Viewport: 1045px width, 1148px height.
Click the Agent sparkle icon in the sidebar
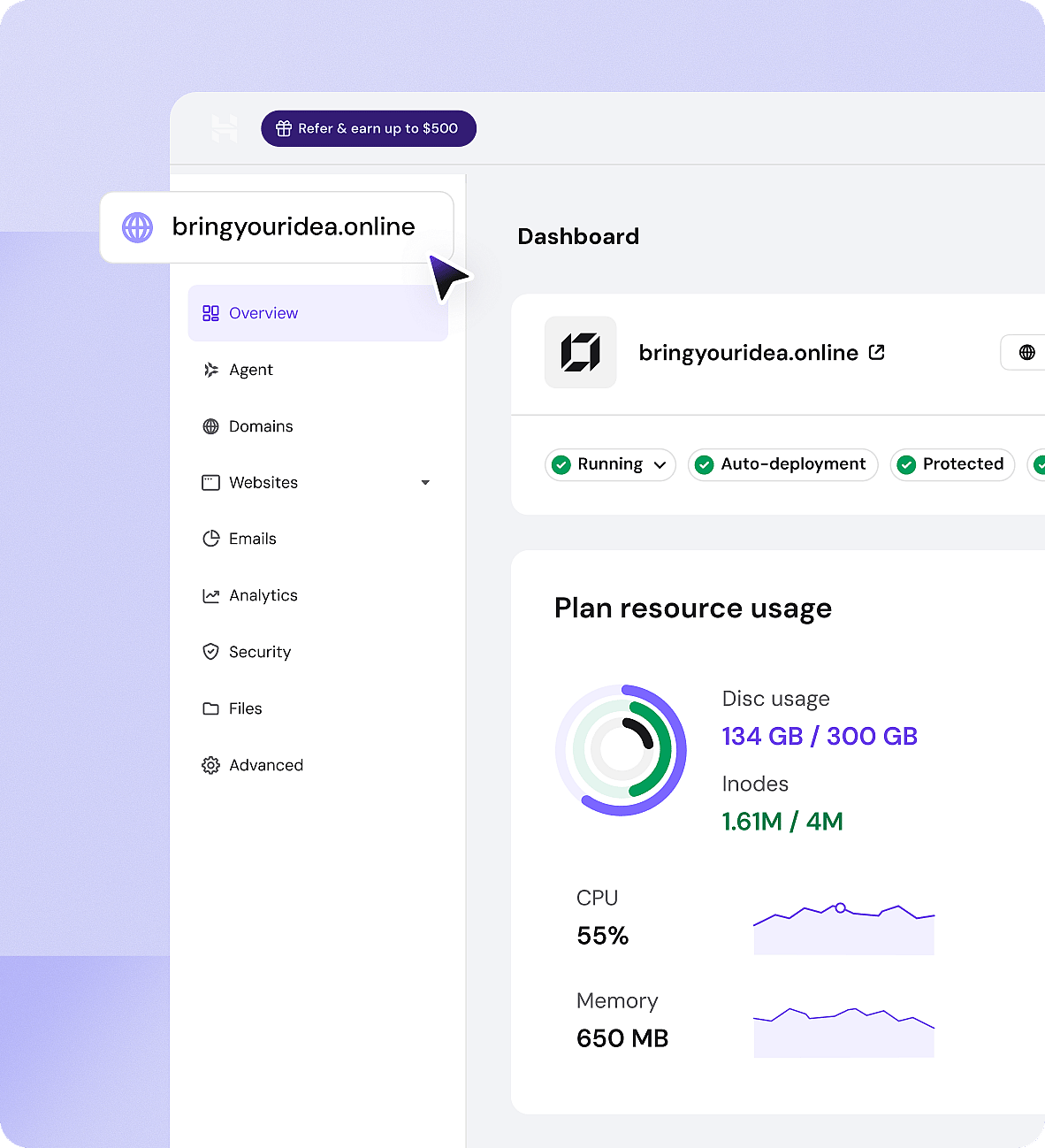pyautogui.click(x=210, y=370)
